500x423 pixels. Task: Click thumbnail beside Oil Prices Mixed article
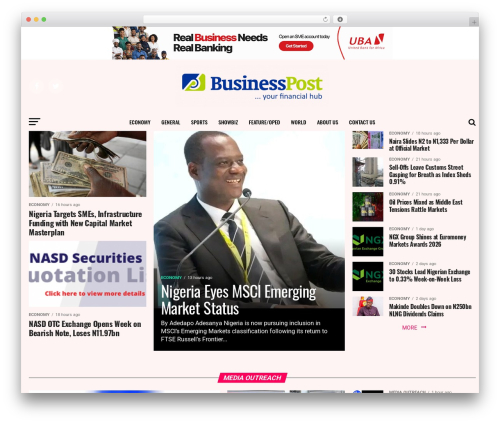(x=368, y=207)
